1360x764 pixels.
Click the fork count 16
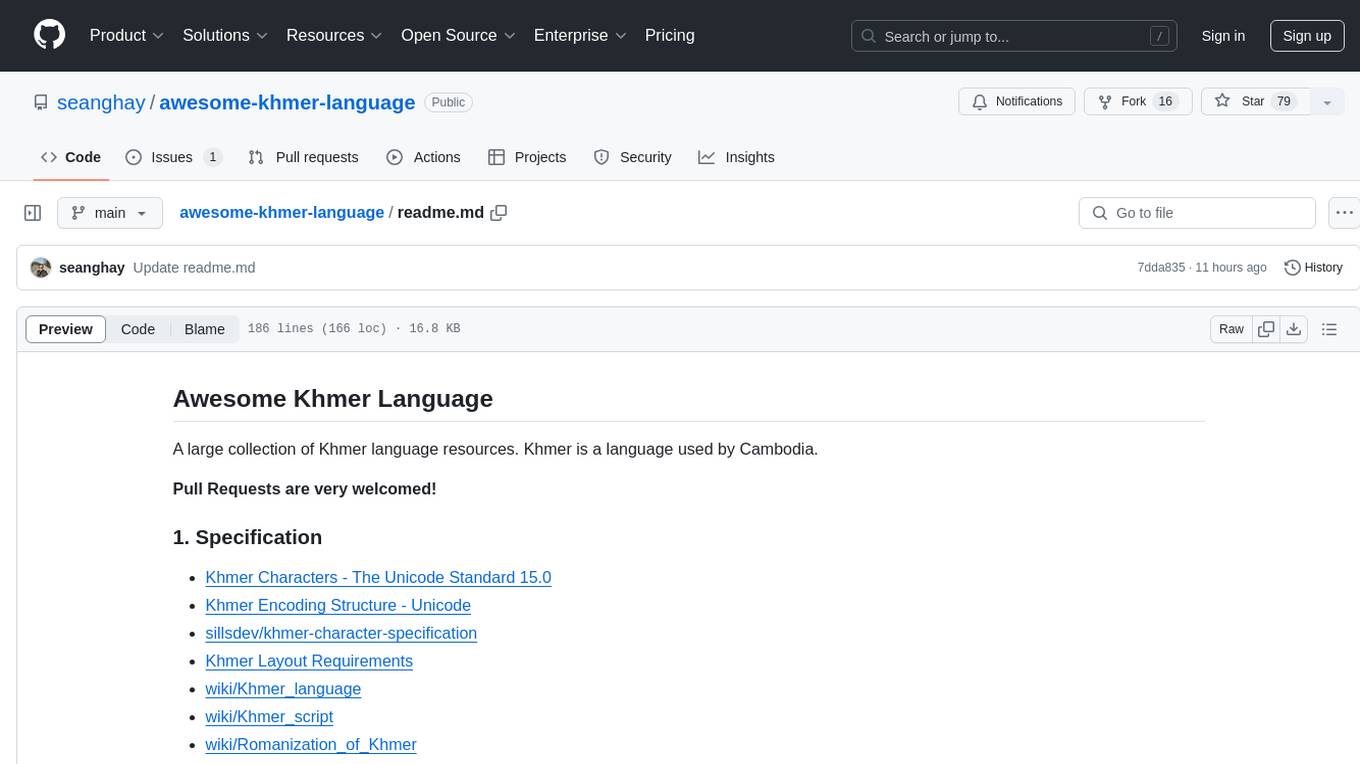pyautogui.click(x=1165, y=102)
